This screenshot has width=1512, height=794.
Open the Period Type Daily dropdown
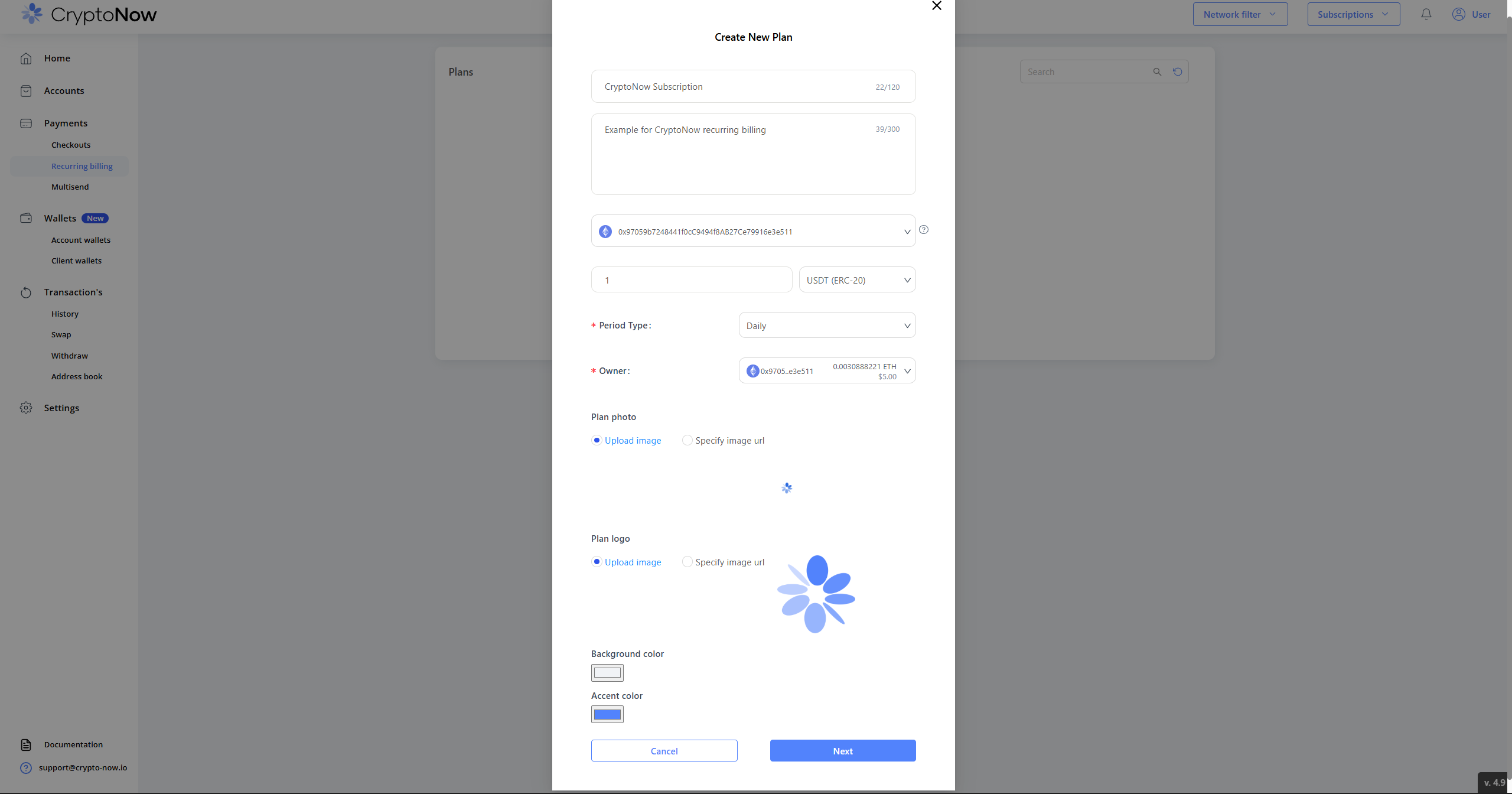[827, 326]
